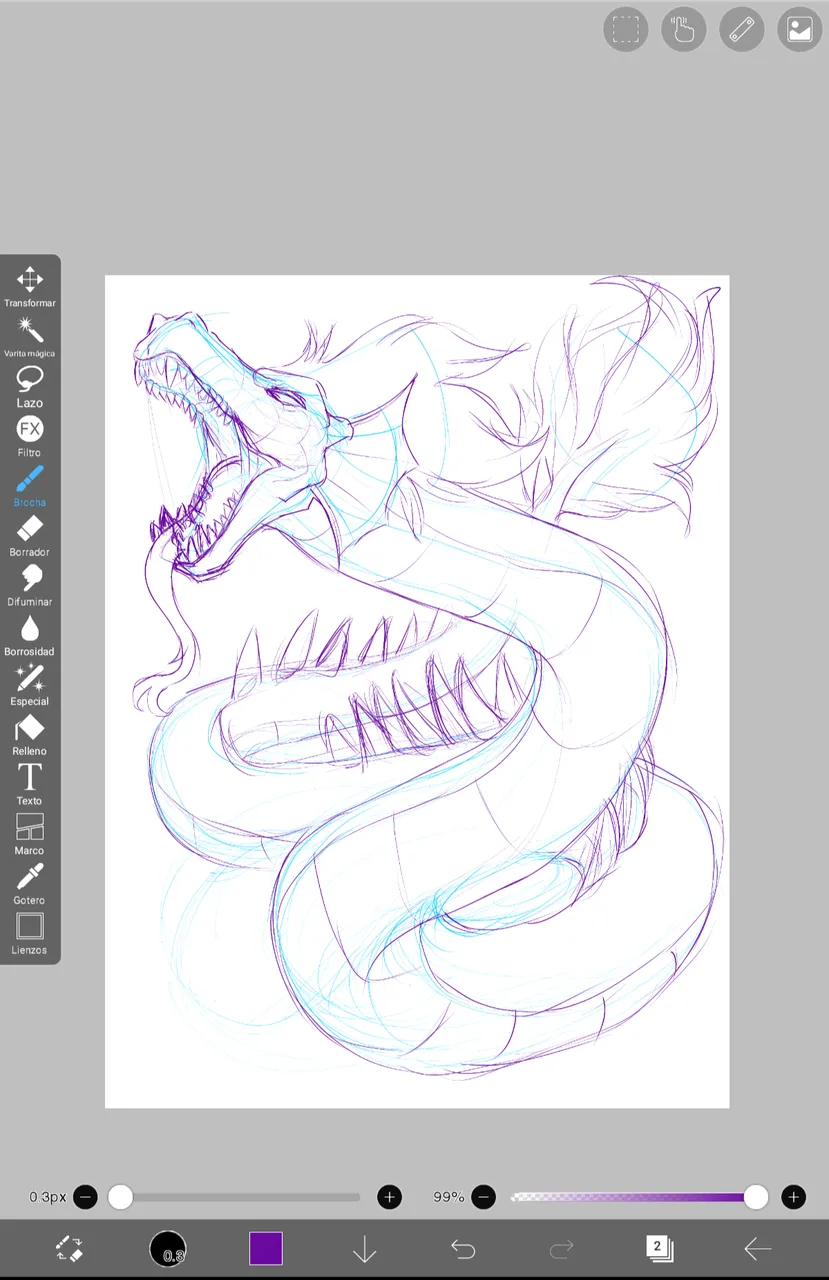This screenshot has height=1280, width=829.
Task: Toggle brush and eraser switch icon
Action: coord(69,1248)
